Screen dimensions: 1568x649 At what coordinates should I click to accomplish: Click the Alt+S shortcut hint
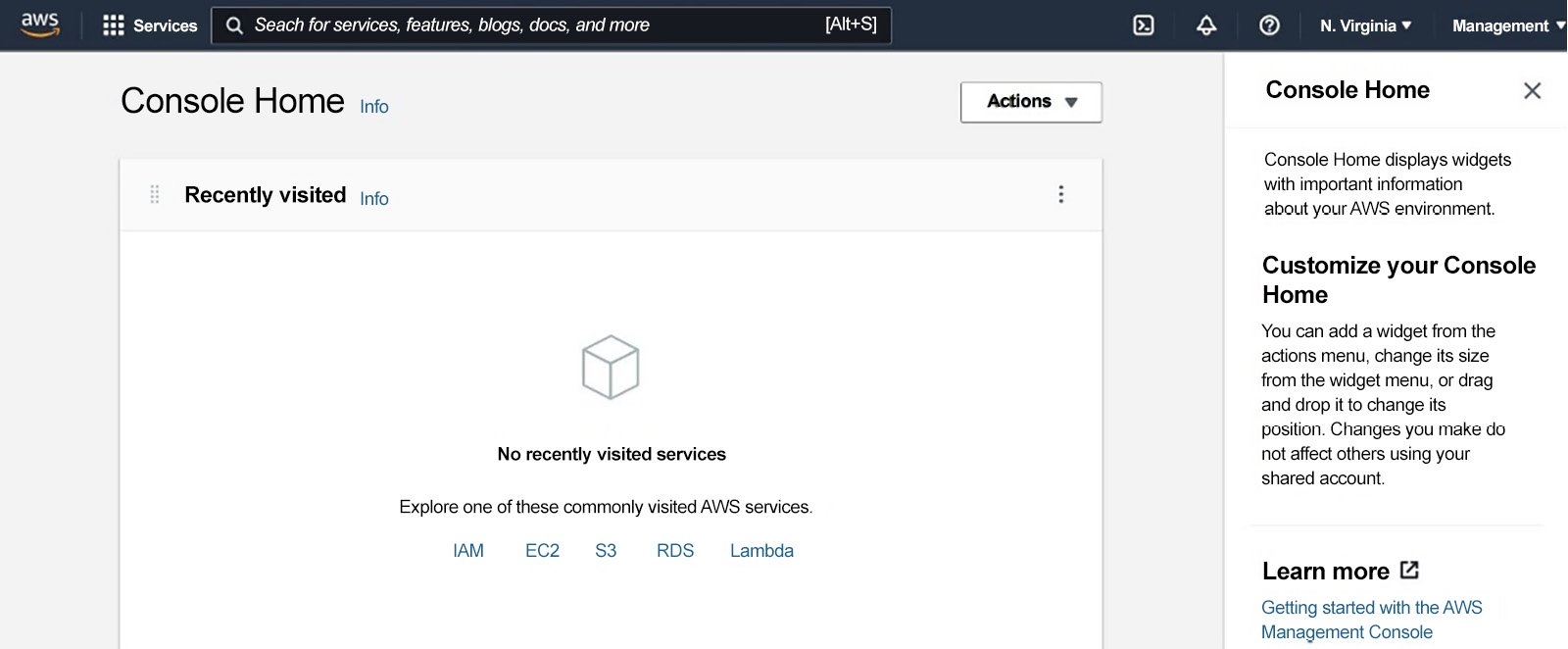pyautogui.click(x=851, y=25)
